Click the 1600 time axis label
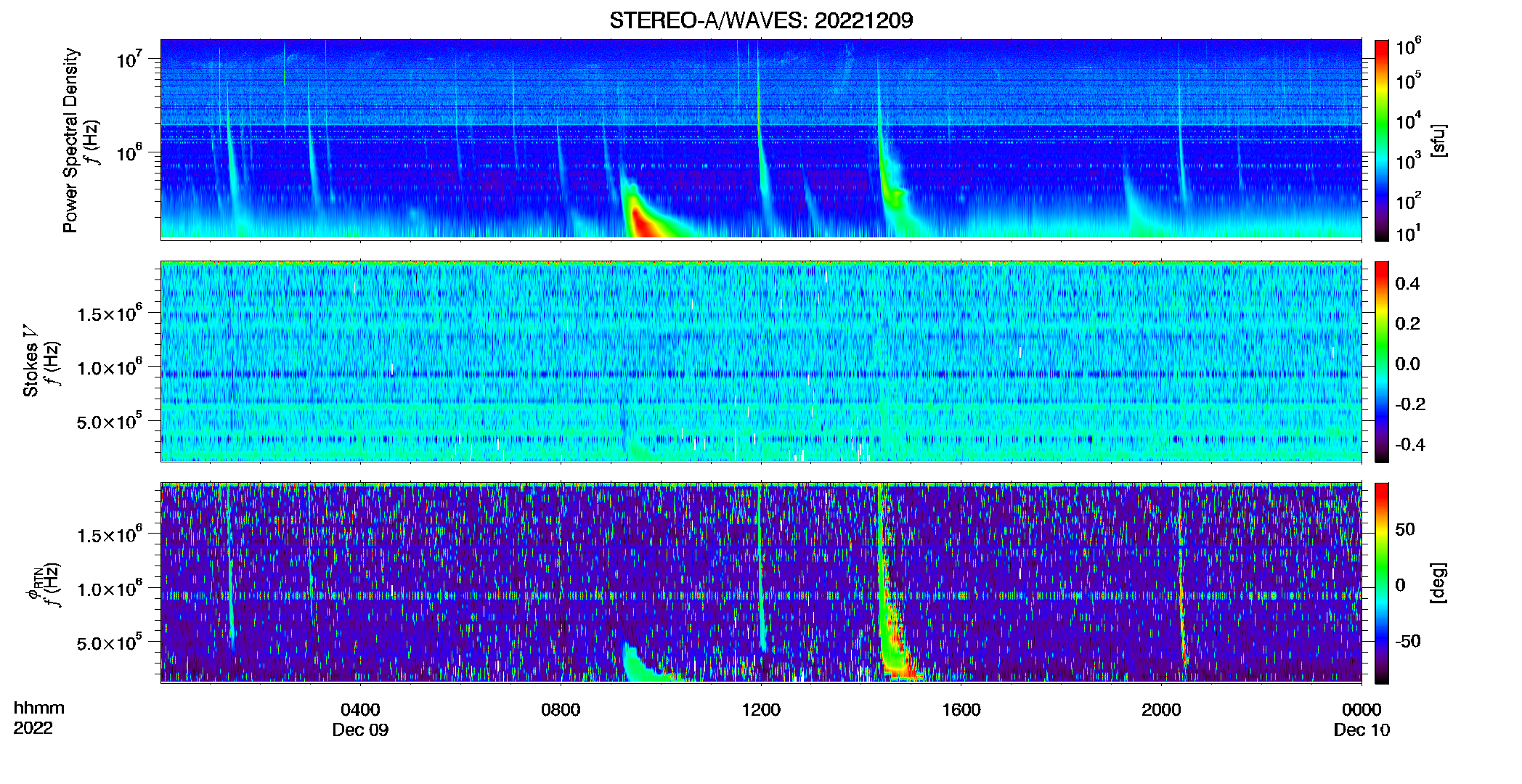The image size is (1522, 784). pyautogui.click(x=961, y=710)
